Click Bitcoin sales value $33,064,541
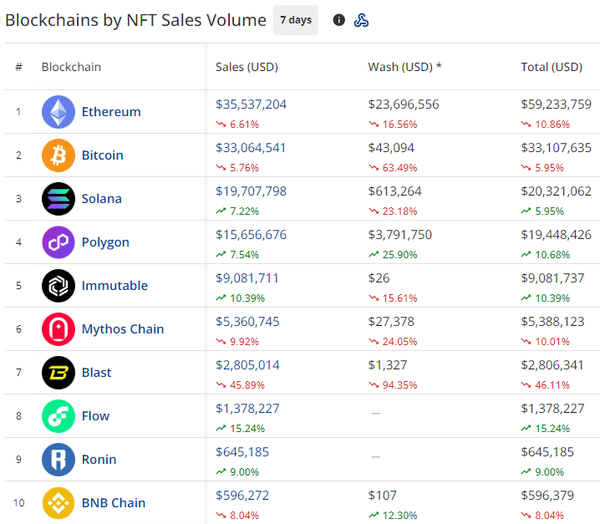Viewport: 600px width, 524px height. [251, 147]
